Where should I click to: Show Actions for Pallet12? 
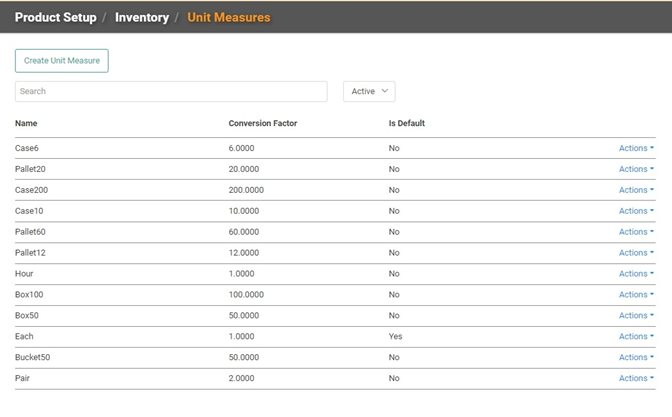pyautogui.click(x=636, y=253)
